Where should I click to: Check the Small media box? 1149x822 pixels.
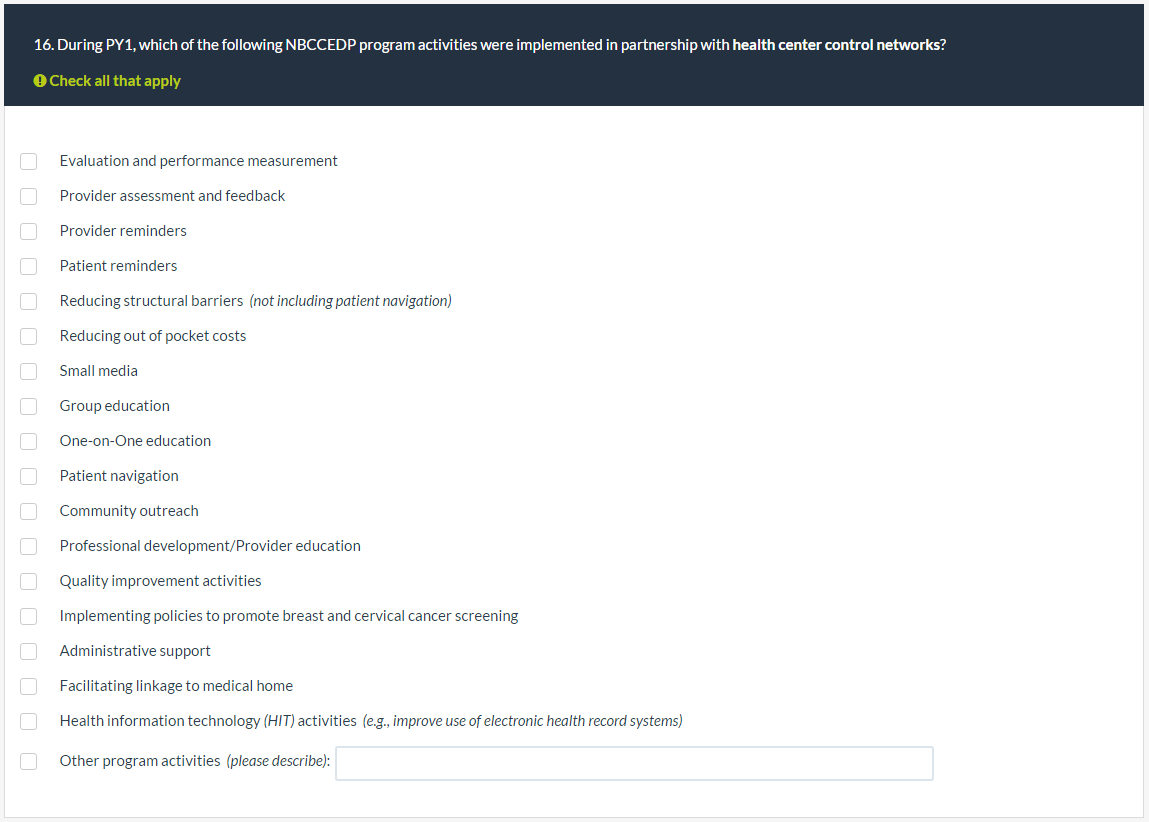[x=29, y=371]
